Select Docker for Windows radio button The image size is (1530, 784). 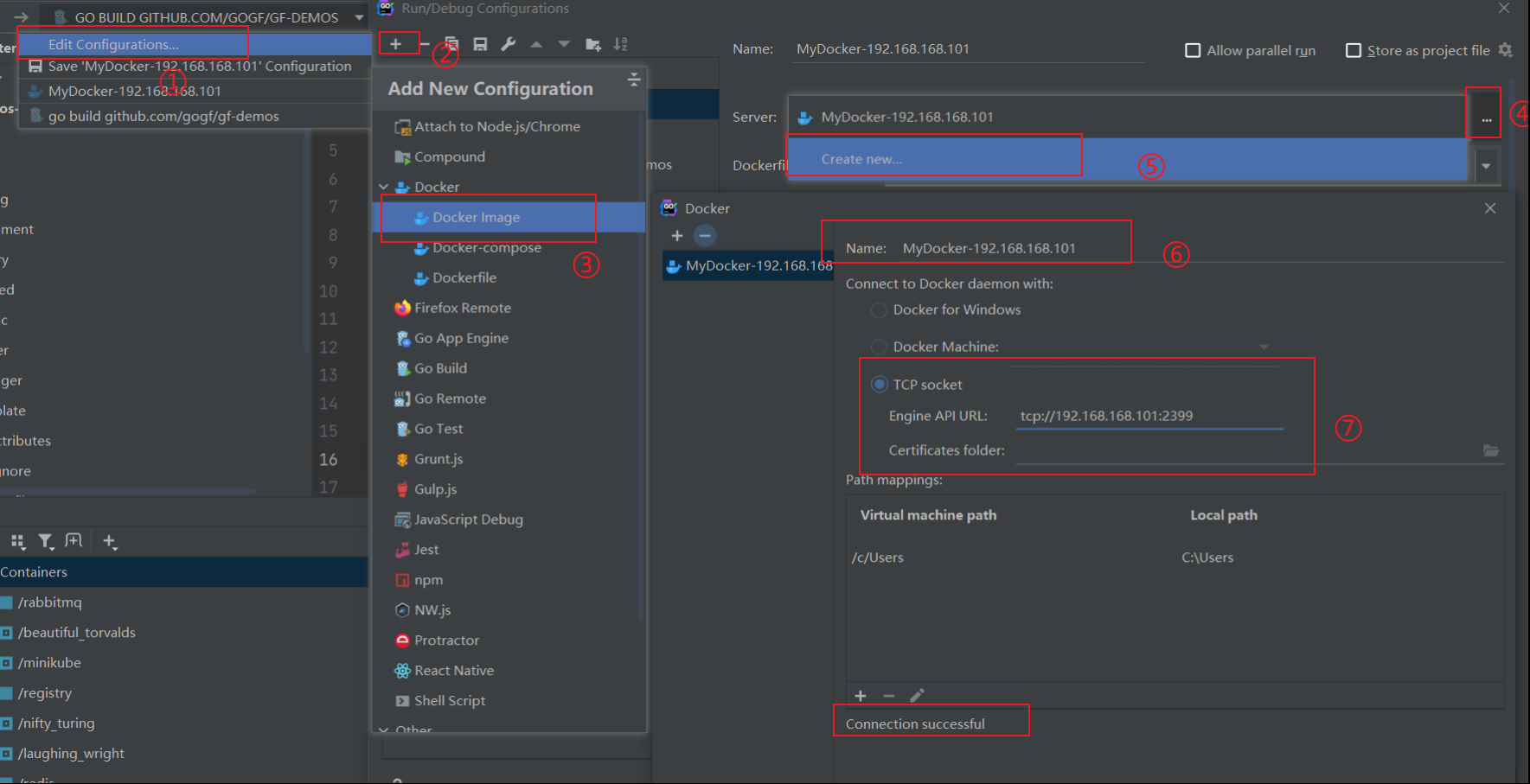coord(879,309)
